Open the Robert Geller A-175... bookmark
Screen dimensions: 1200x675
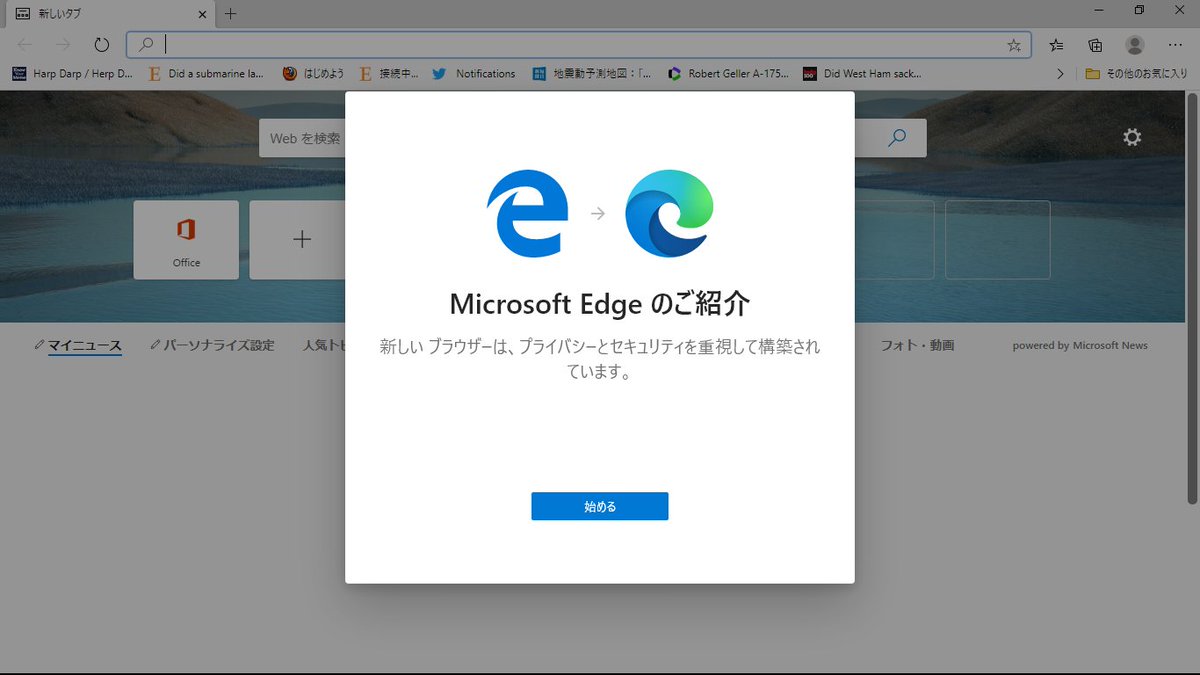728,74
